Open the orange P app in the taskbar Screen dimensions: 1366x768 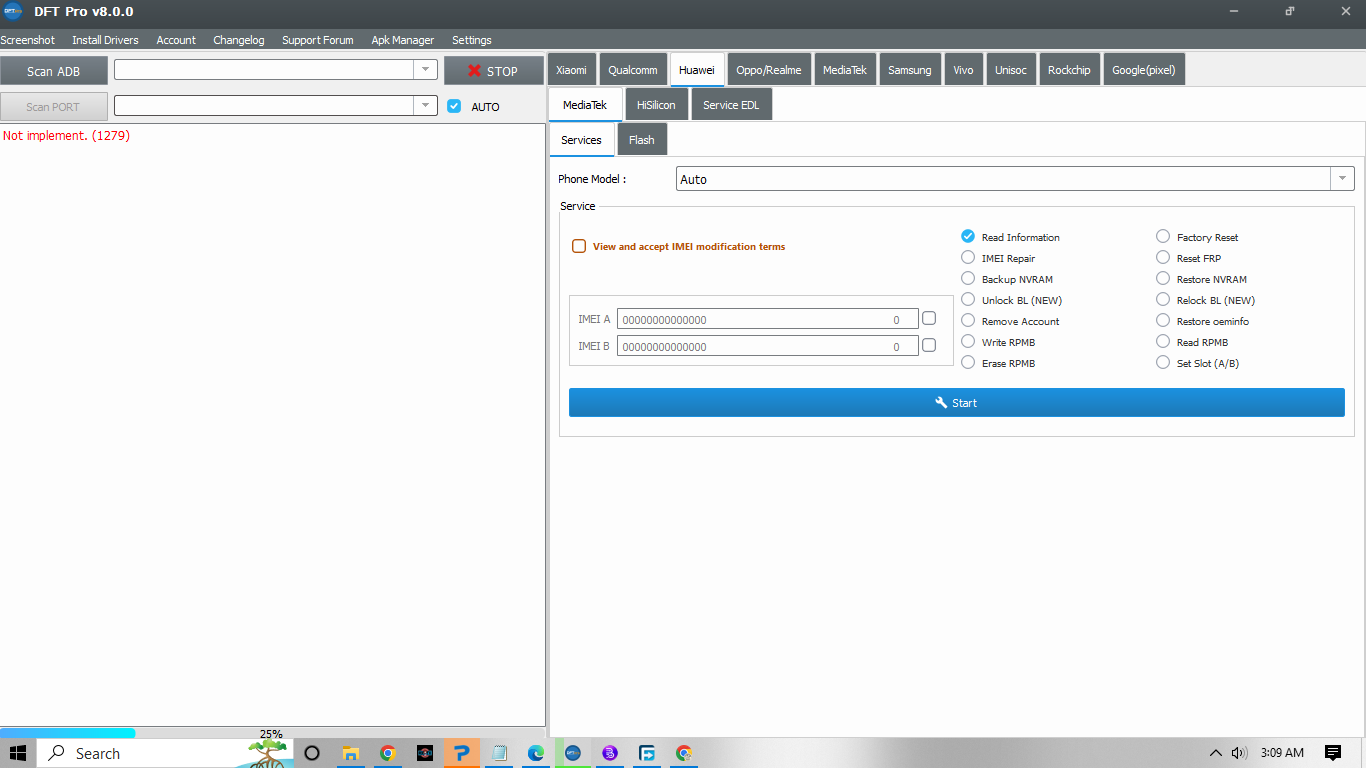coord(461,753)
